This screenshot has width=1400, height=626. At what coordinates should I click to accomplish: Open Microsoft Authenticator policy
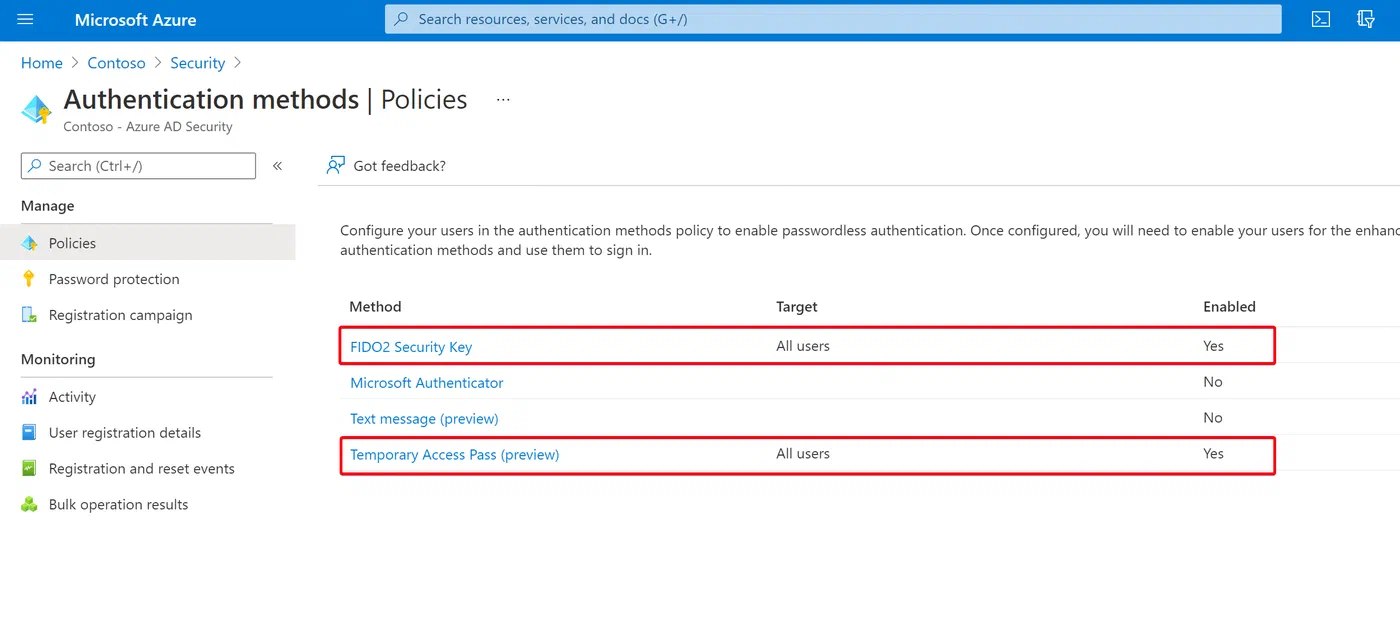[427, 383]
